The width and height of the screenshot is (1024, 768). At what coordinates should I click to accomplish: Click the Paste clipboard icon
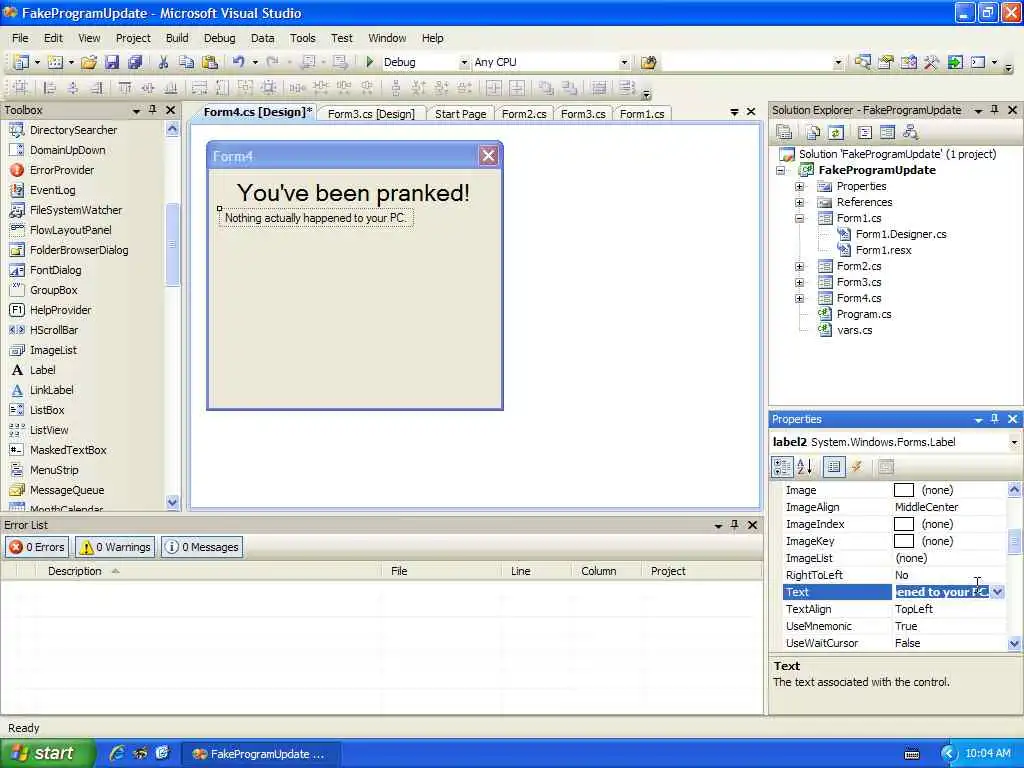(210, 62)
